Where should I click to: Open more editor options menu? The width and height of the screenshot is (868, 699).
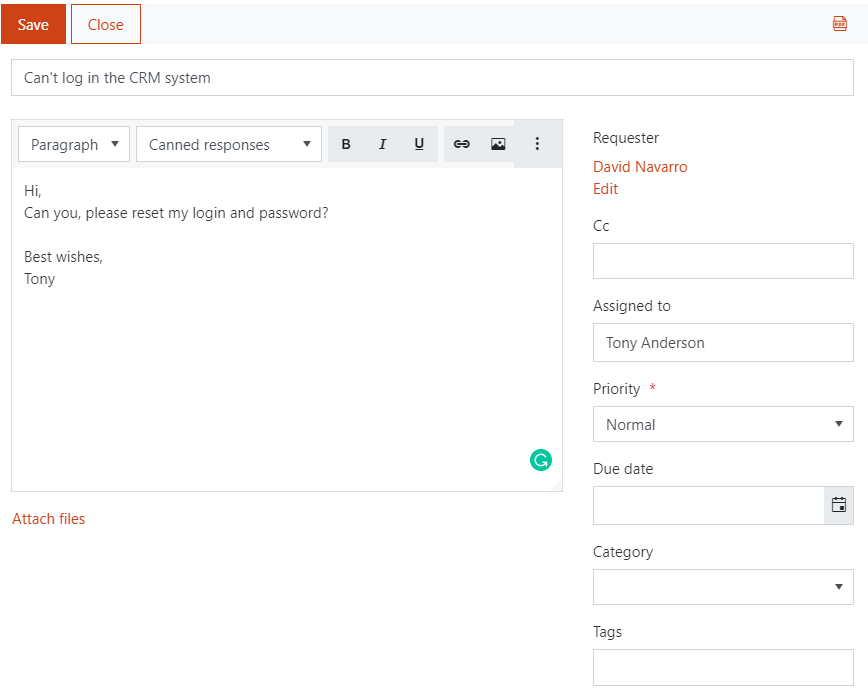click(537, 144)
